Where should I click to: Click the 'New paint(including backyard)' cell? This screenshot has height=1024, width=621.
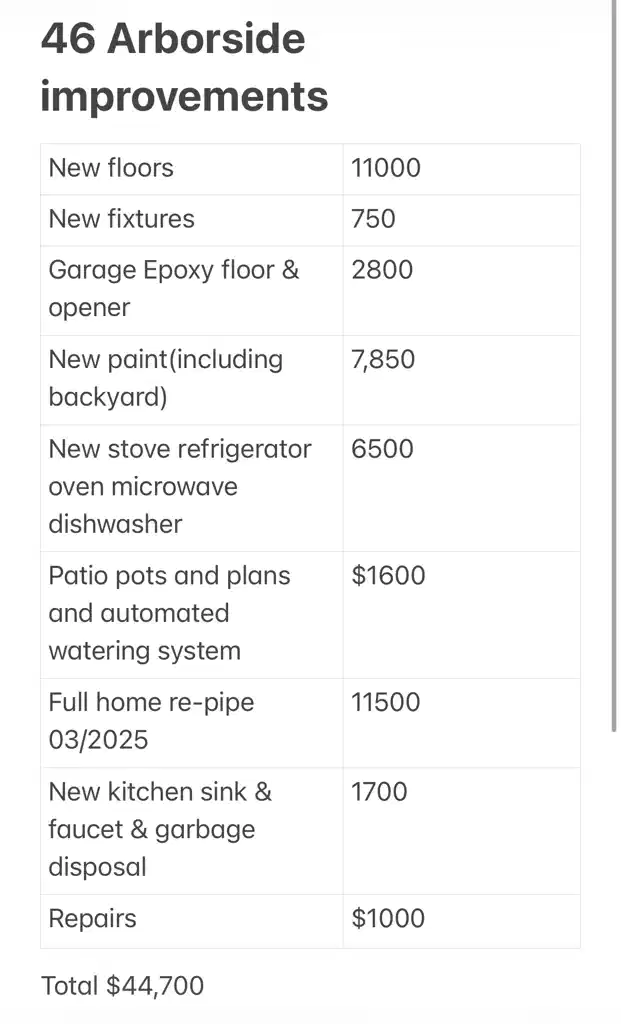192,379
